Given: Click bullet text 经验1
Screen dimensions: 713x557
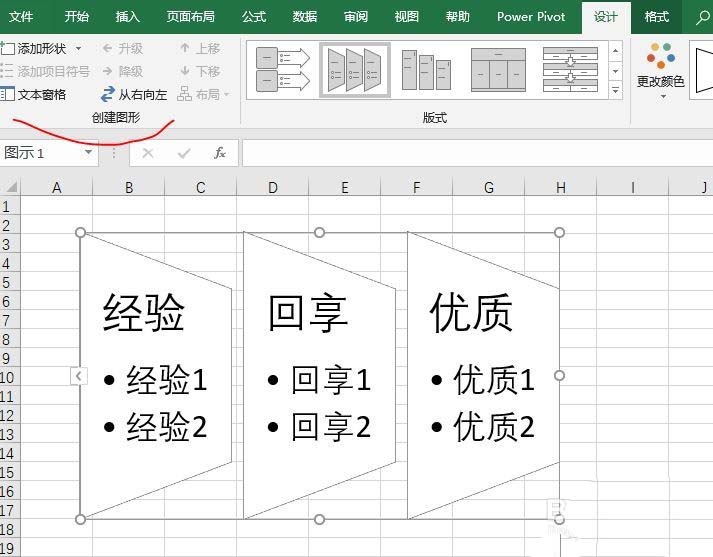Looking at the screenshot, I should pos(167,379).
